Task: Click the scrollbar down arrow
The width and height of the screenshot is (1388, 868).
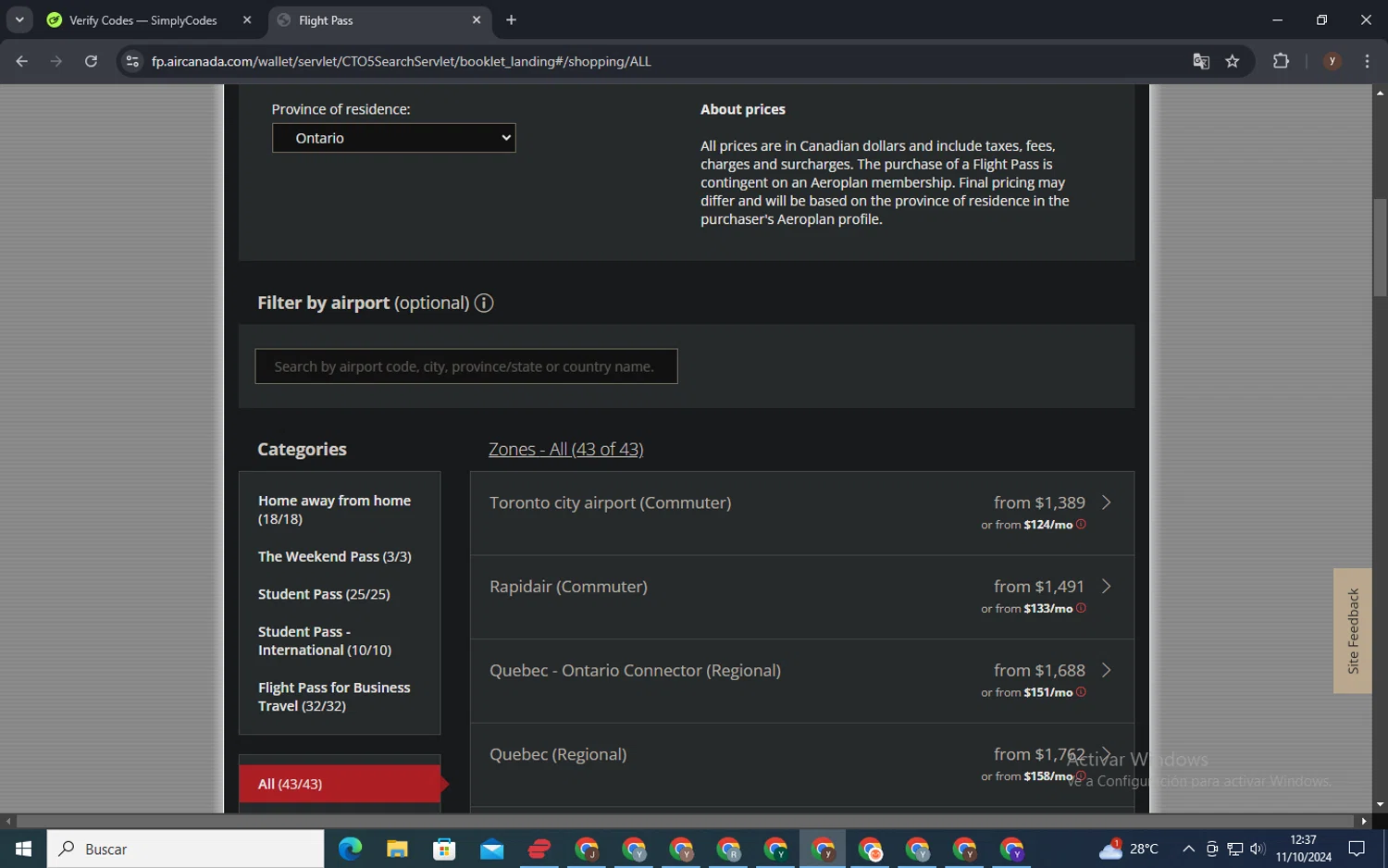Action: point(1380,805)
